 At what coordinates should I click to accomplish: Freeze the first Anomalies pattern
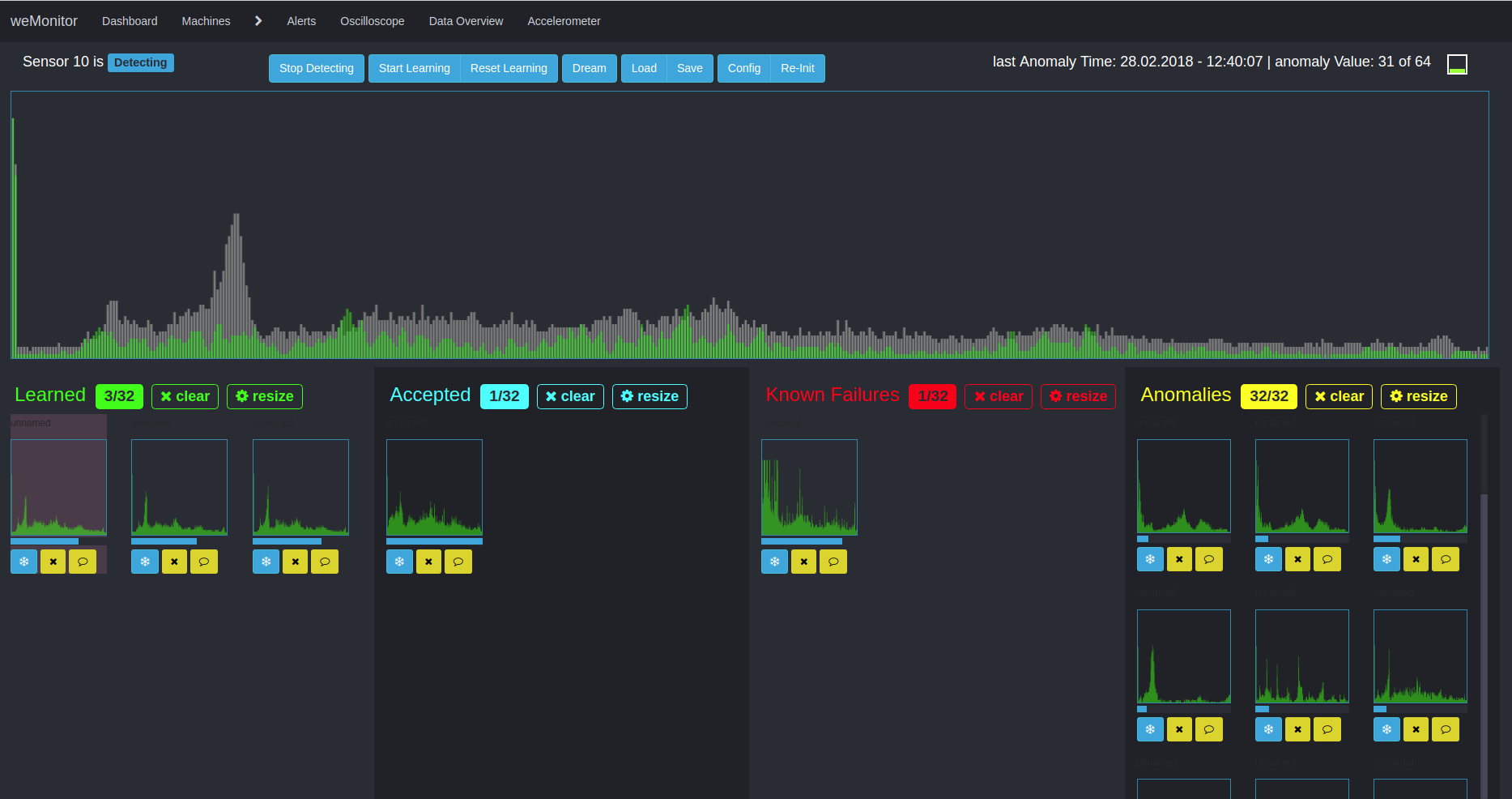[1150, 559]
